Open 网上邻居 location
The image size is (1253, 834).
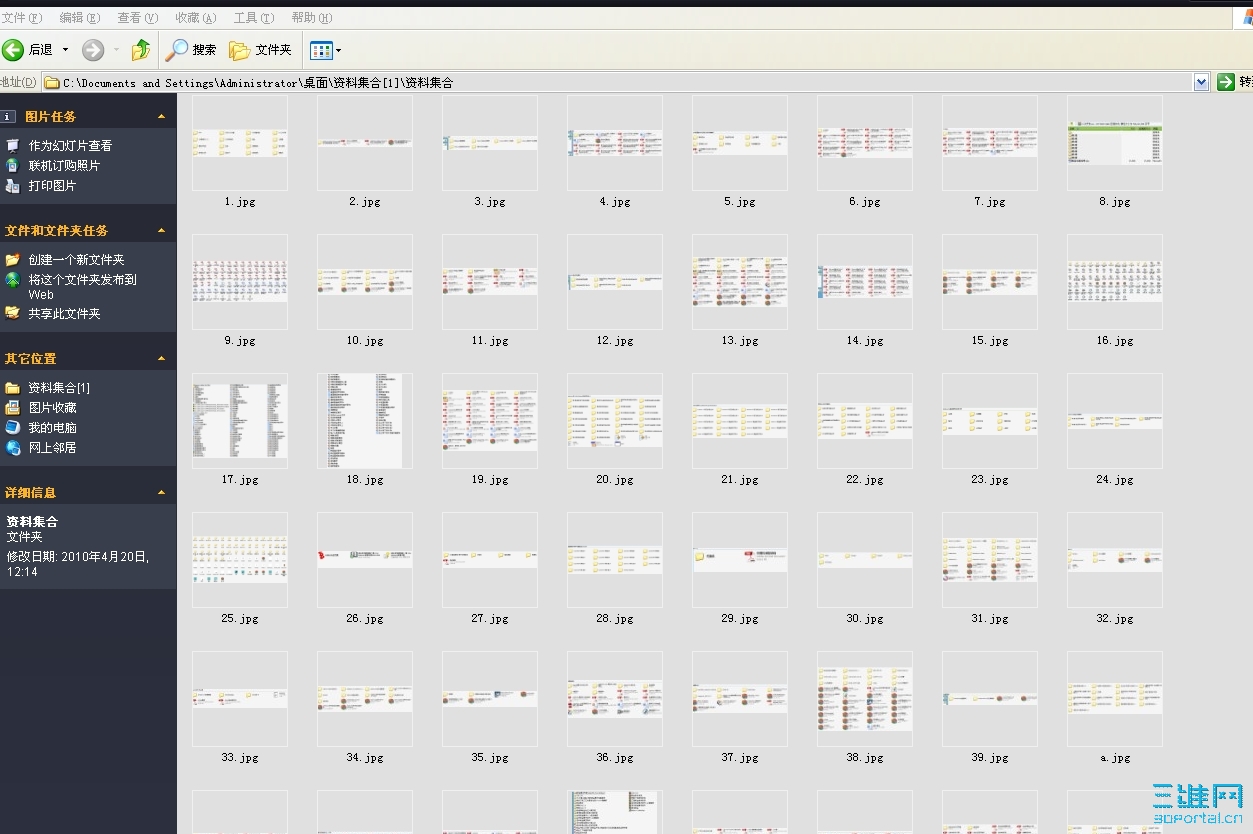tap(52, 448)
